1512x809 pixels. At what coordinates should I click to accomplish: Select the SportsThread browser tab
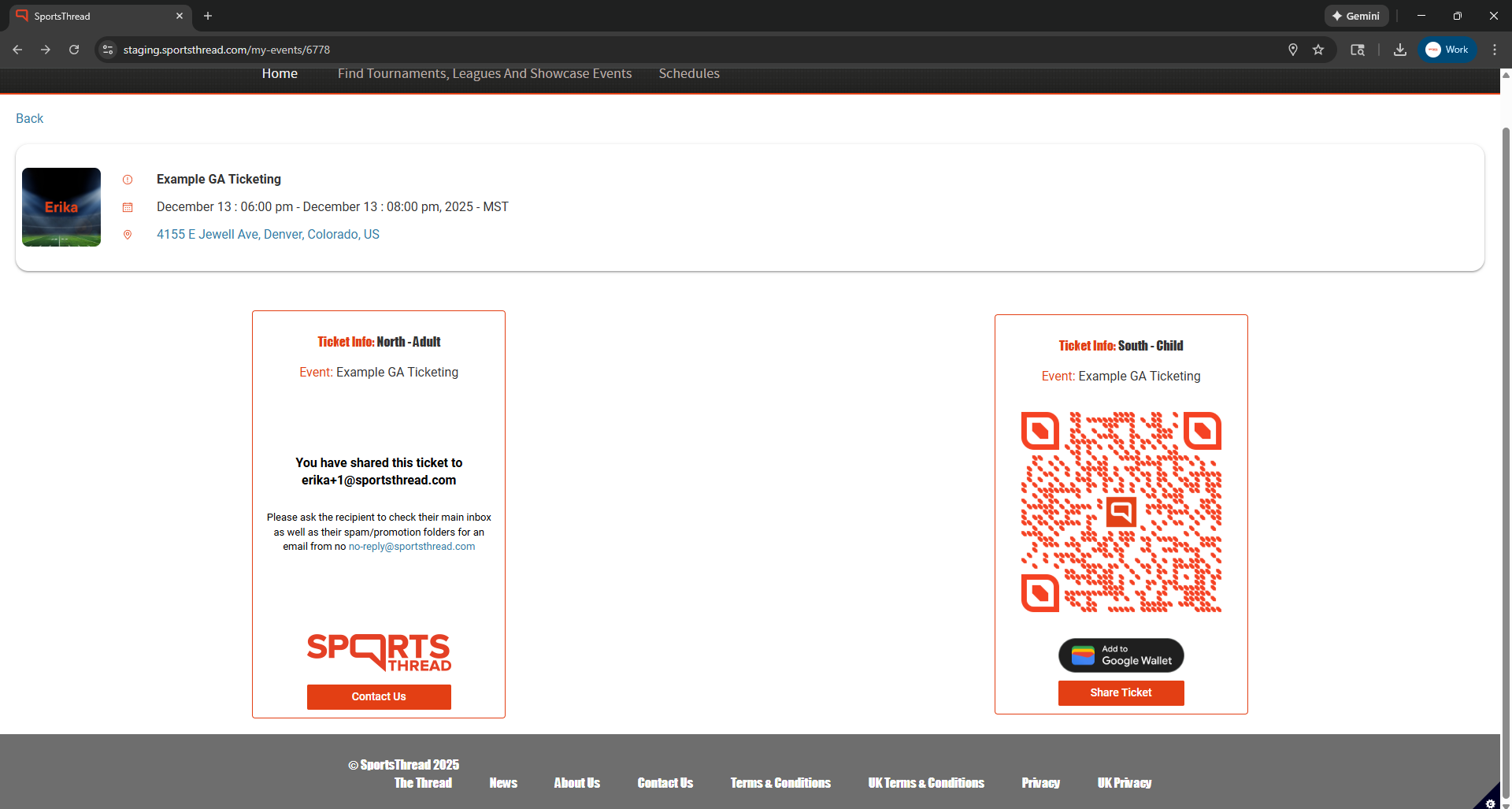coord(98,16)
